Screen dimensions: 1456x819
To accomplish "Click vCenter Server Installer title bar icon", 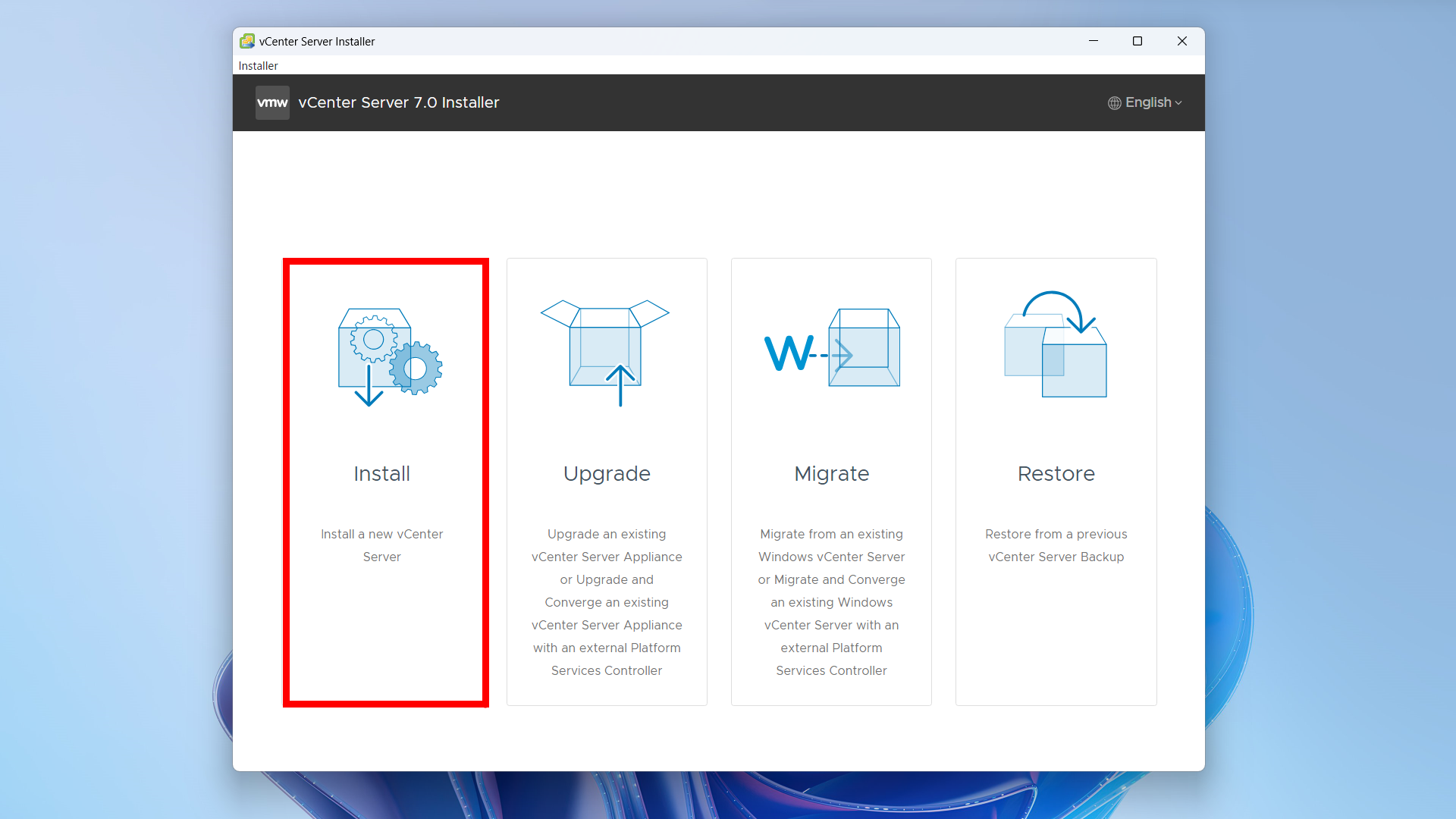I will point(247,41).
